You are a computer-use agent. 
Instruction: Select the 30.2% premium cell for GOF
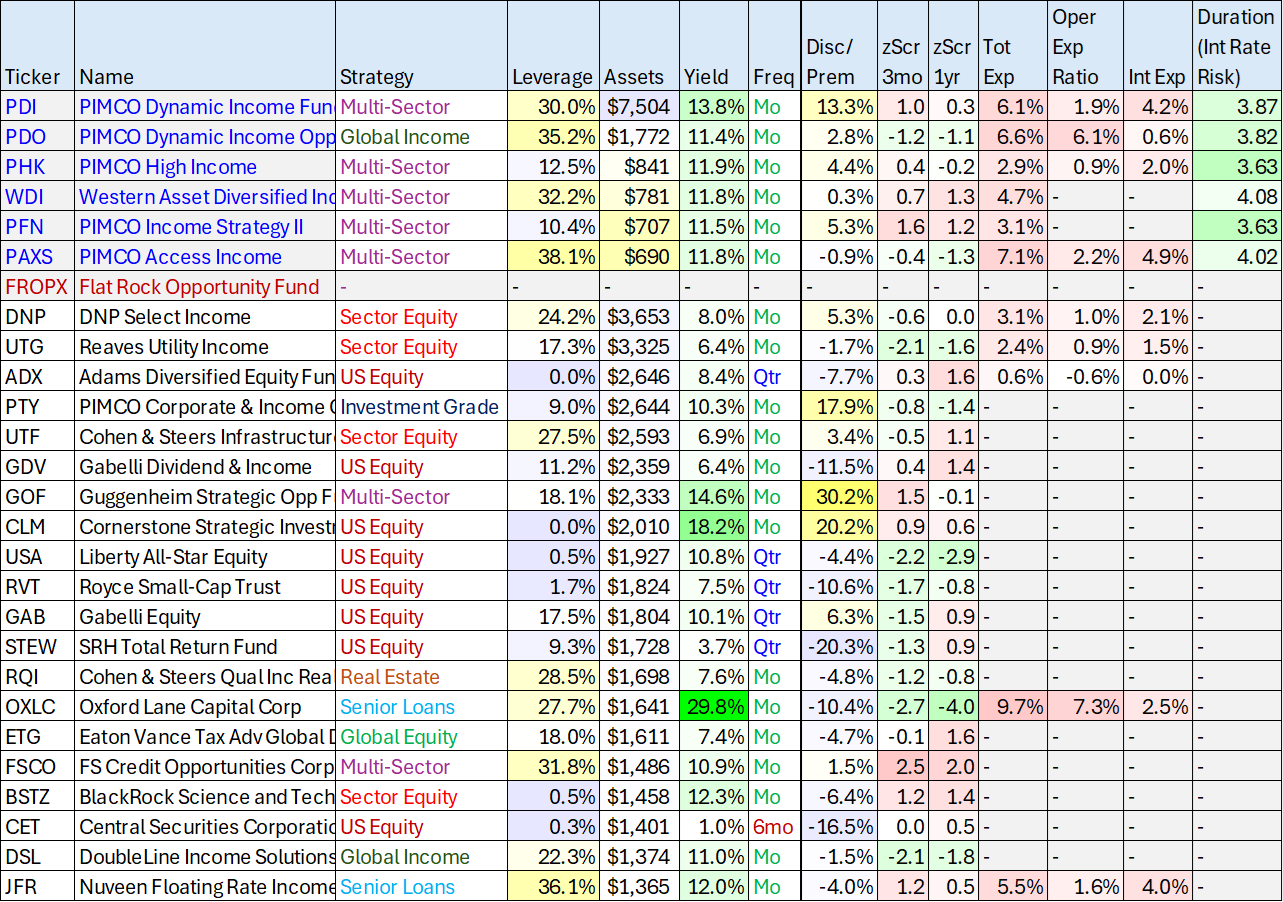pyautogui.click(x=839, y=497)
